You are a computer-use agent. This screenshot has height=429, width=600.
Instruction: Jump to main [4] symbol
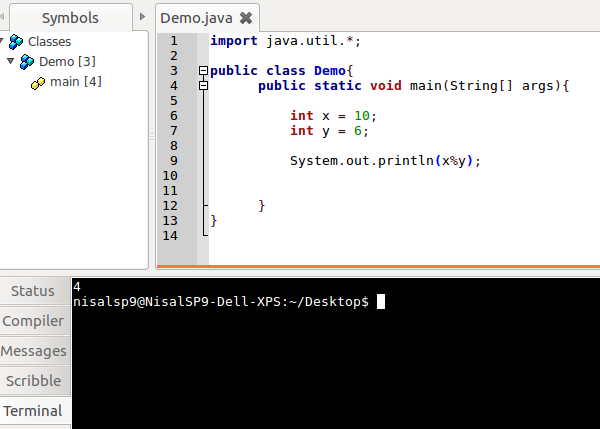(76, 82)
